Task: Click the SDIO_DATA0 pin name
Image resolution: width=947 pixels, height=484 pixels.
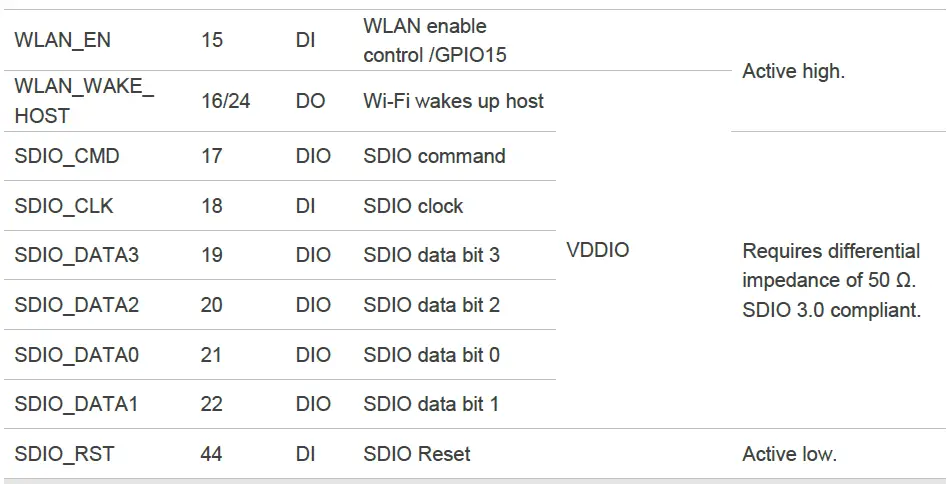Action: (x=77, y=355)
